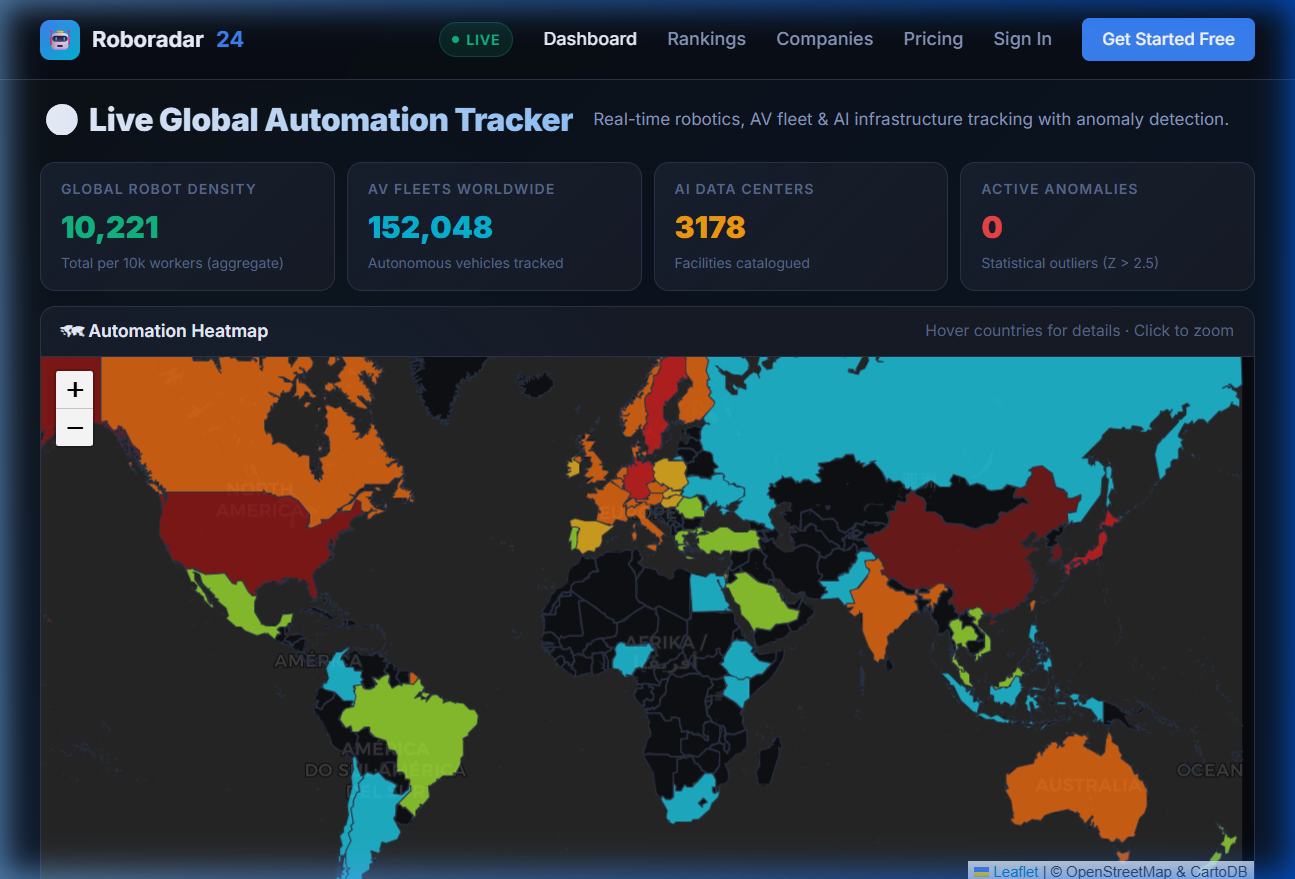Screen dimensions: 1295x879
Task: Click the world map icon beside Automation Heatmap
Action: (x=71, y=331)
